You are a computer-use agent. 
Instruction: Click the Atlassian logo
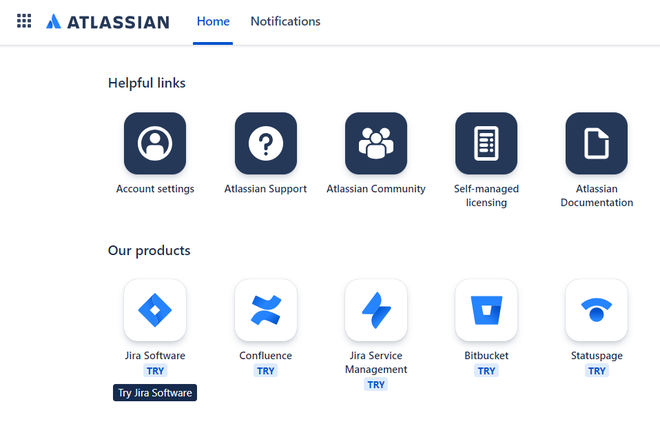[108, 21]
